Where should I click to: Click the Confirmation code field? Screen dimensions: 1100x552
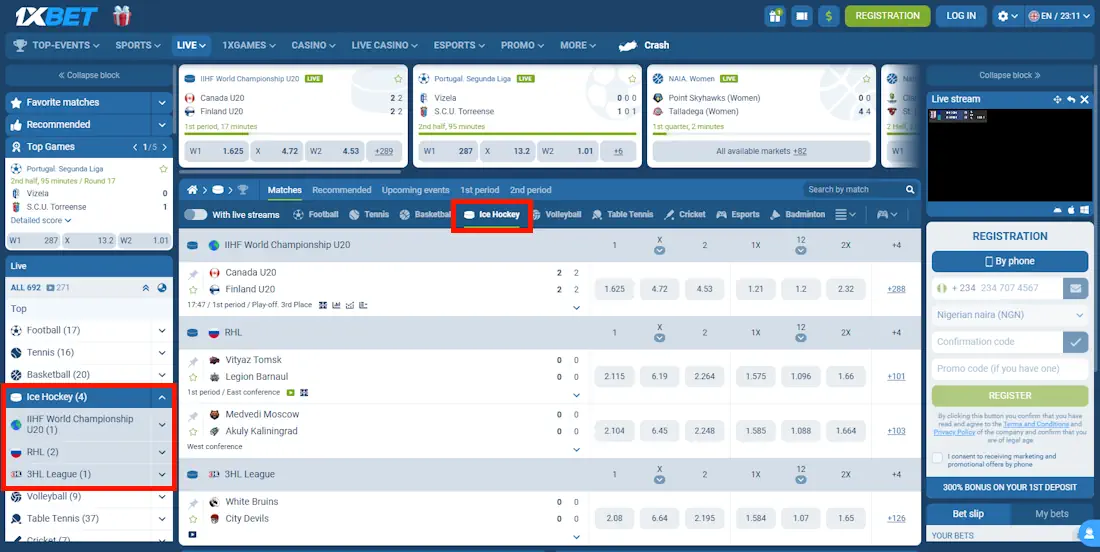pos(998,342)
